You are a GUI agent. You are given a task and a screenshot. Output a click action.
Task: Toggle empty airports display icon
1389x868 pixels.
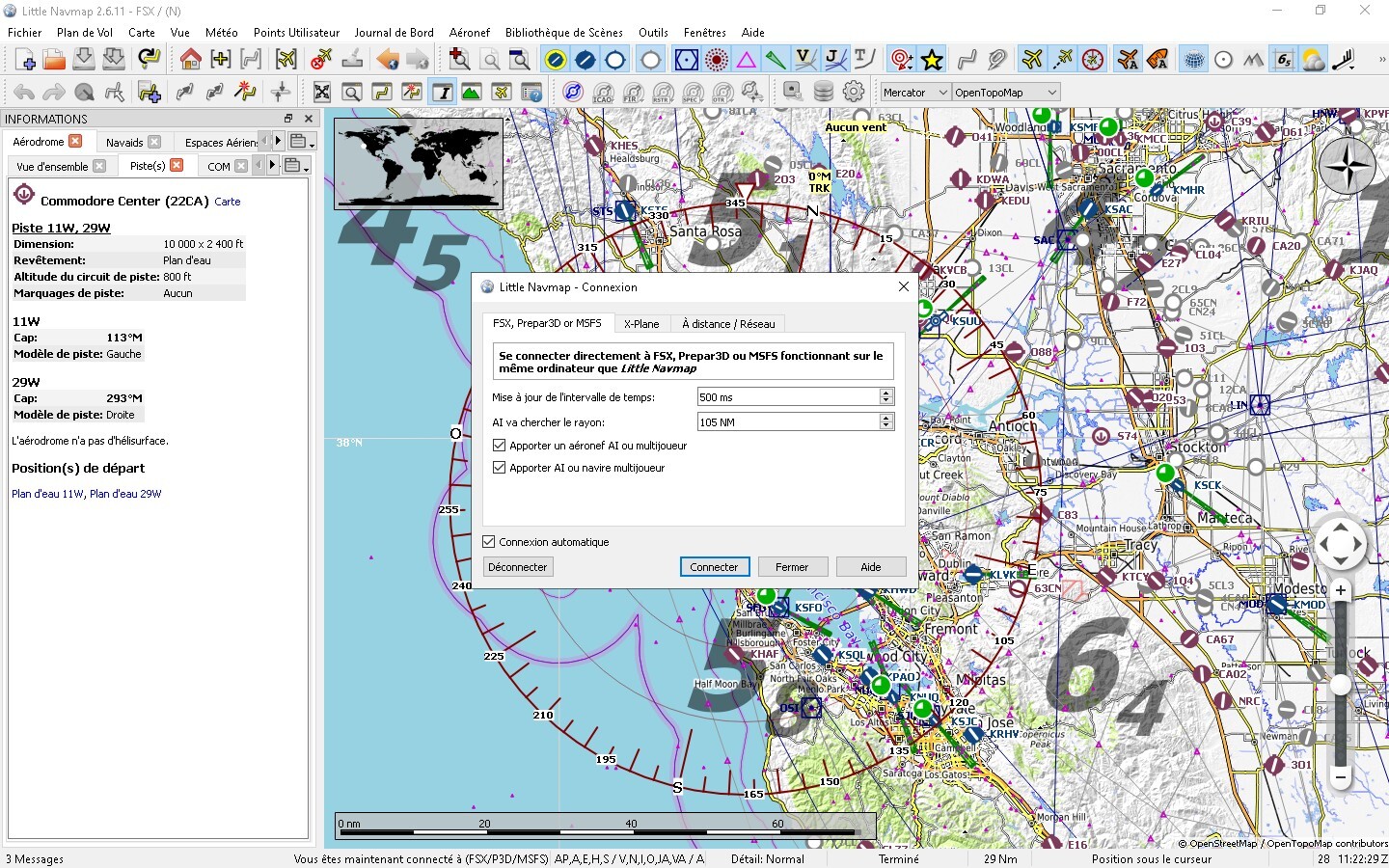point(651,60)
